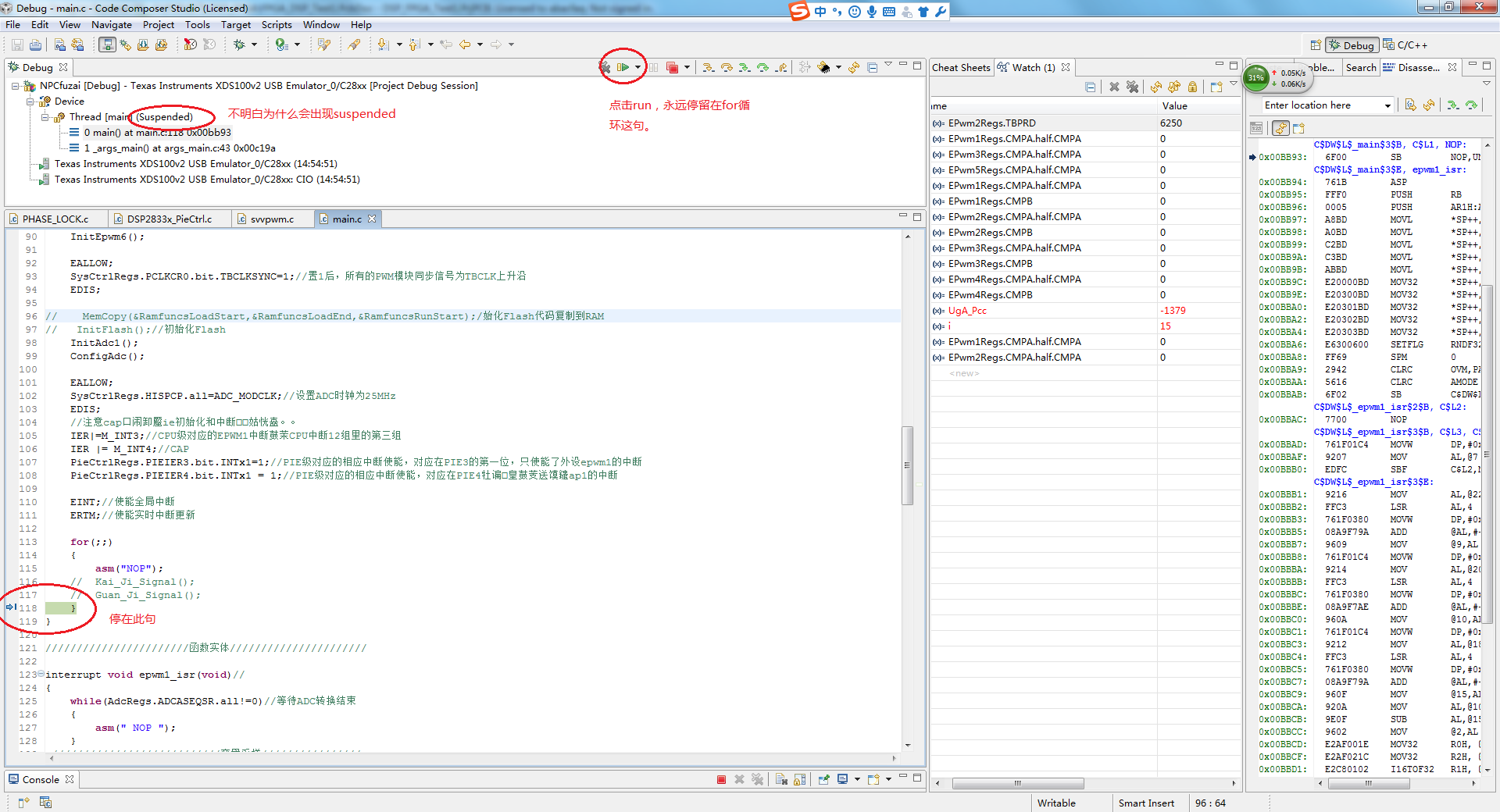This screenshot has height=812, width=1500.
Task: Click the code editor vertical scrollbar thumb
Action: pos(907,465)
